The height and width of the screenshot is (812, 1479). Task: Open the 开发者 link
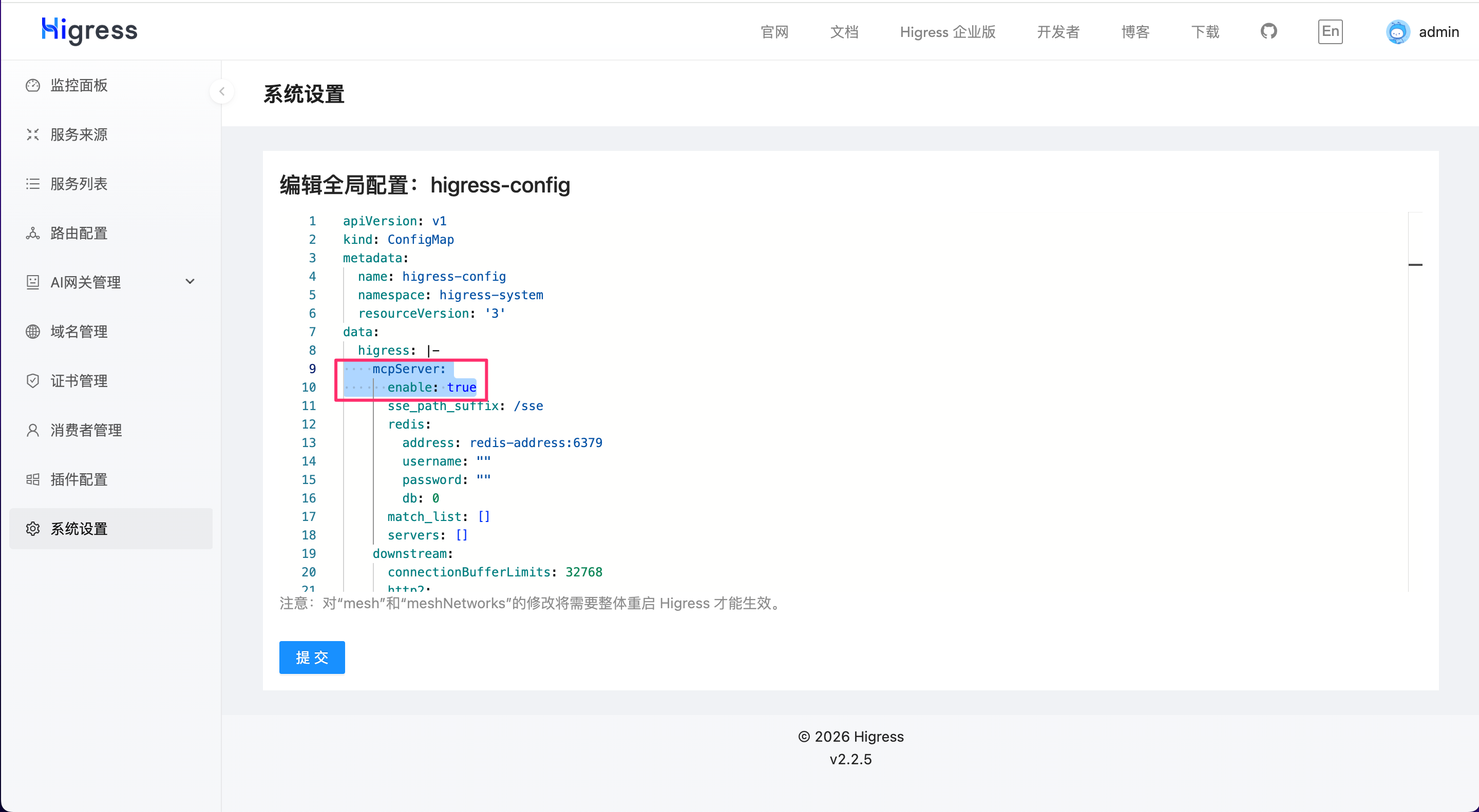[1058, 32]
